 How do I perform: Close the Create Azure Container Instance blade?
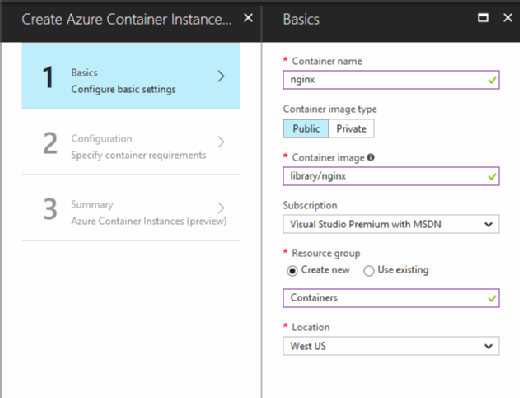[x=248, y=18]
